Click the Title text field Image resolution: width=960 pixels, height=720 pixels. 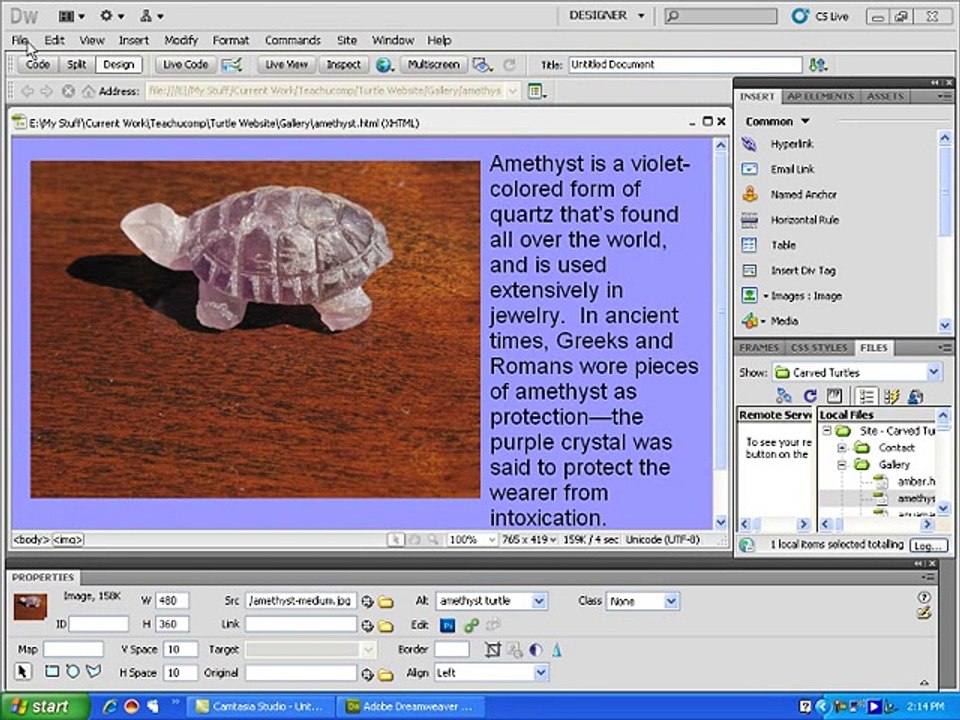(x=685, y=65)
